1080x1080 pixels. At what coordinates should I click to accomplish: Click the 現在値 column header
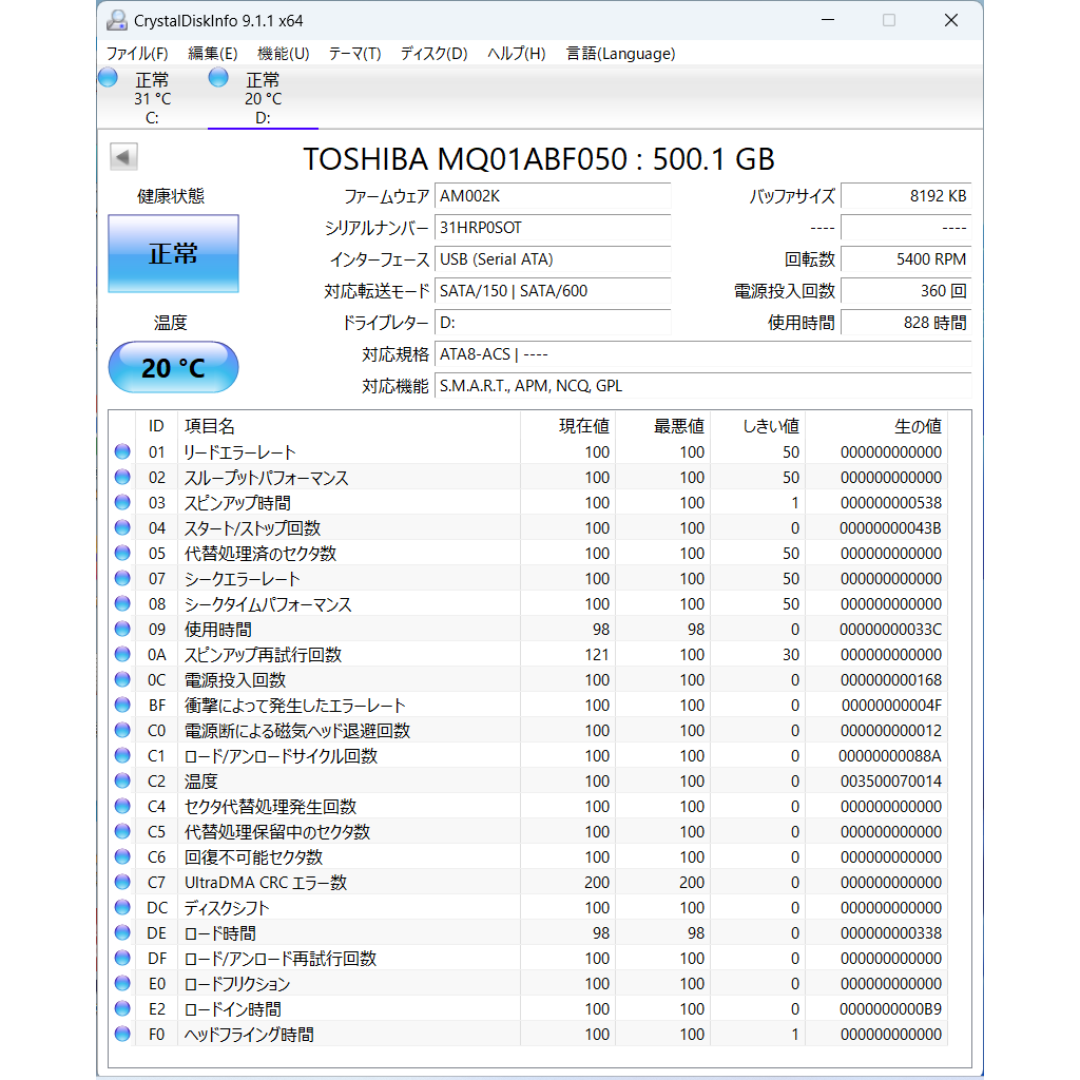[x=568, y=426]
